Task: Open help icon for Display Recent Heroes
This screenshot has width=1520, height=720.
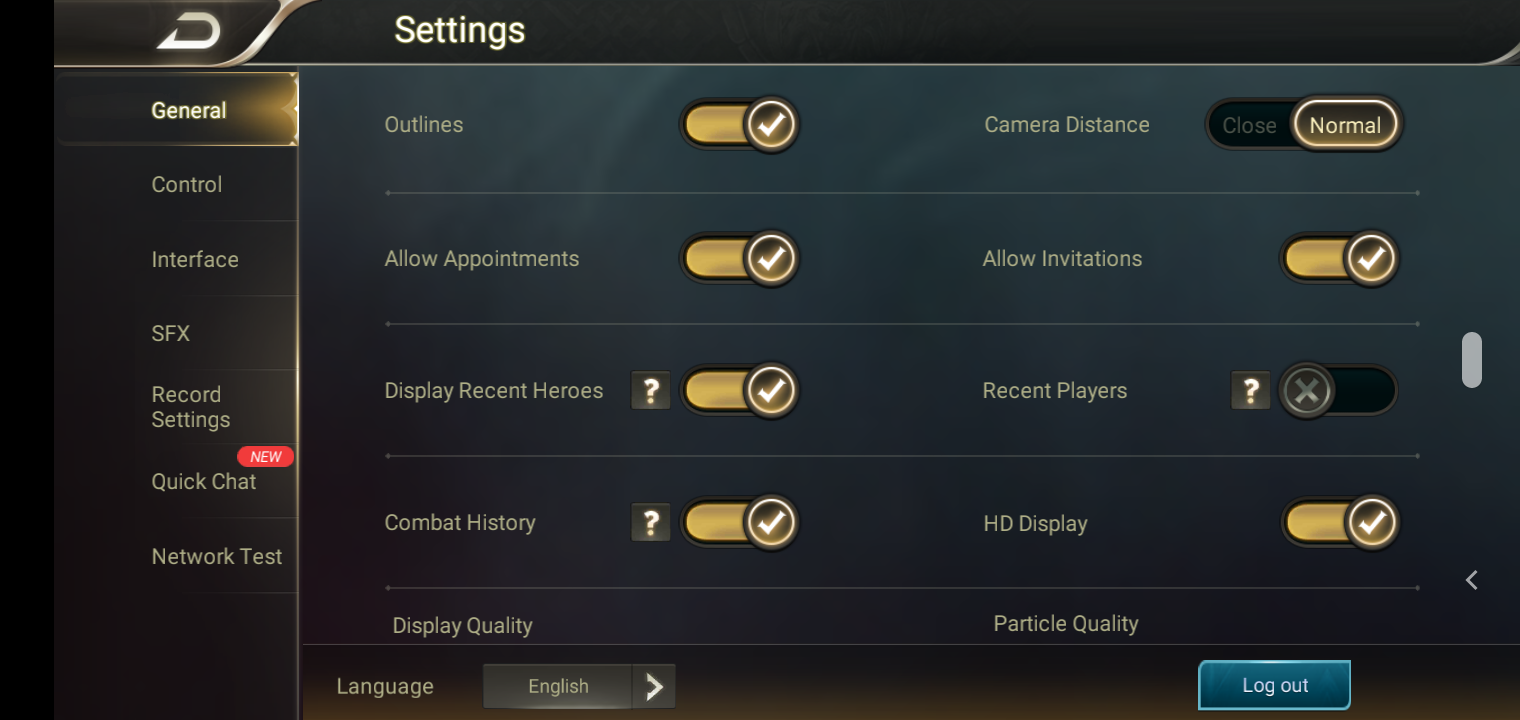Action: (650, 390)
